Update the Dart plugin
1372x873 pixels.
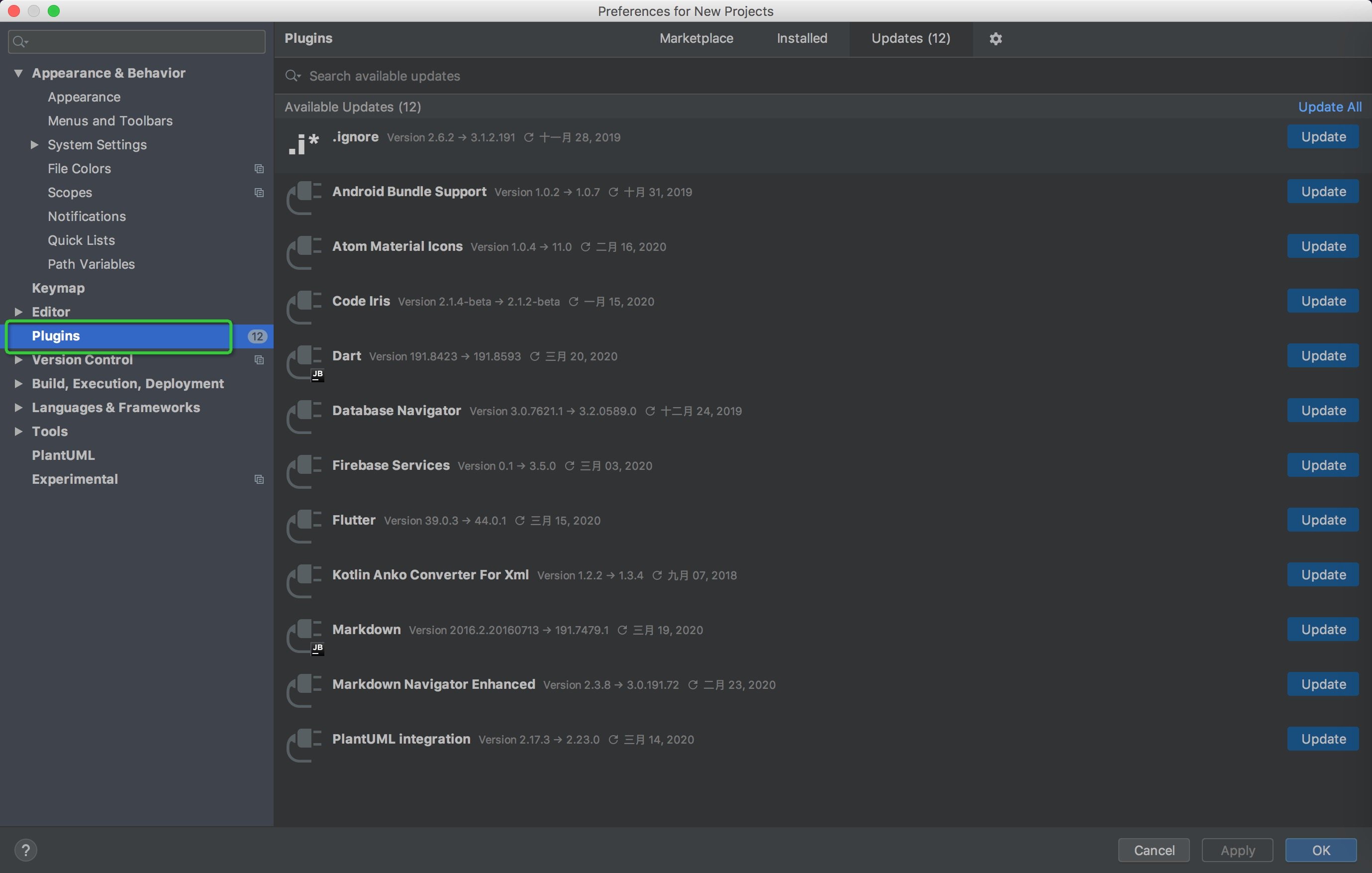pyautogui.click(x=1323, y=356)
